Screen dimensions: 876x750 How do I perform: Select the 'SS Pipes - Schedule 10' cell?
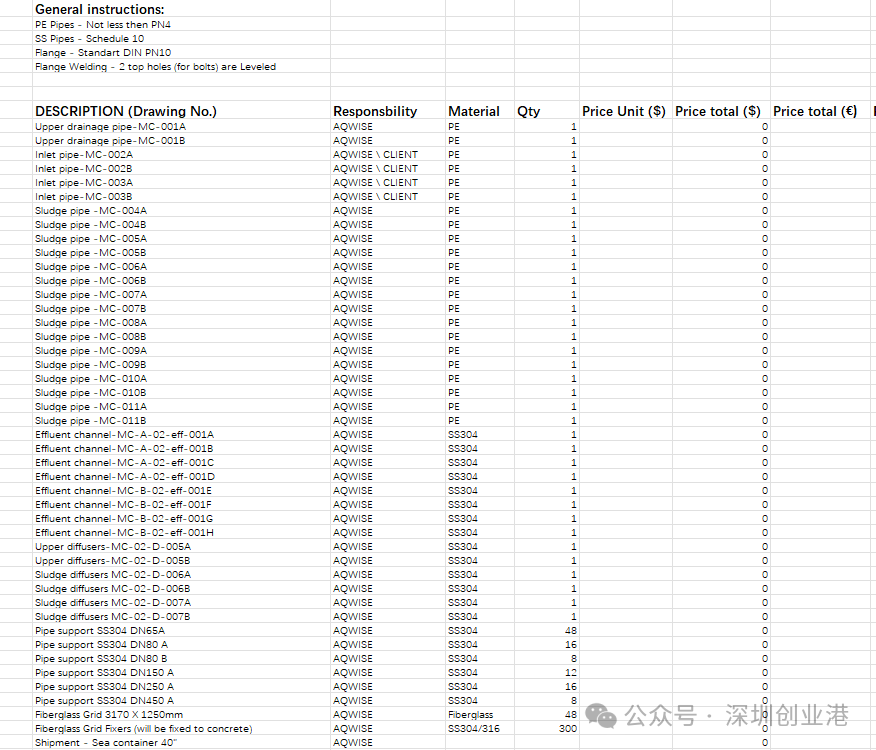tap(181, 38)
